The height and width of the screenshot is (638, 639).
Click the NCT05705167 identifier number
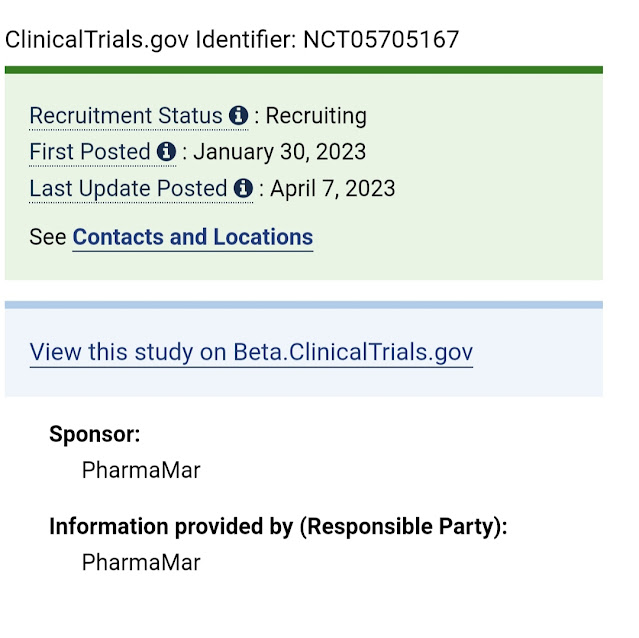pyautogui.click(x=381, y=40)
